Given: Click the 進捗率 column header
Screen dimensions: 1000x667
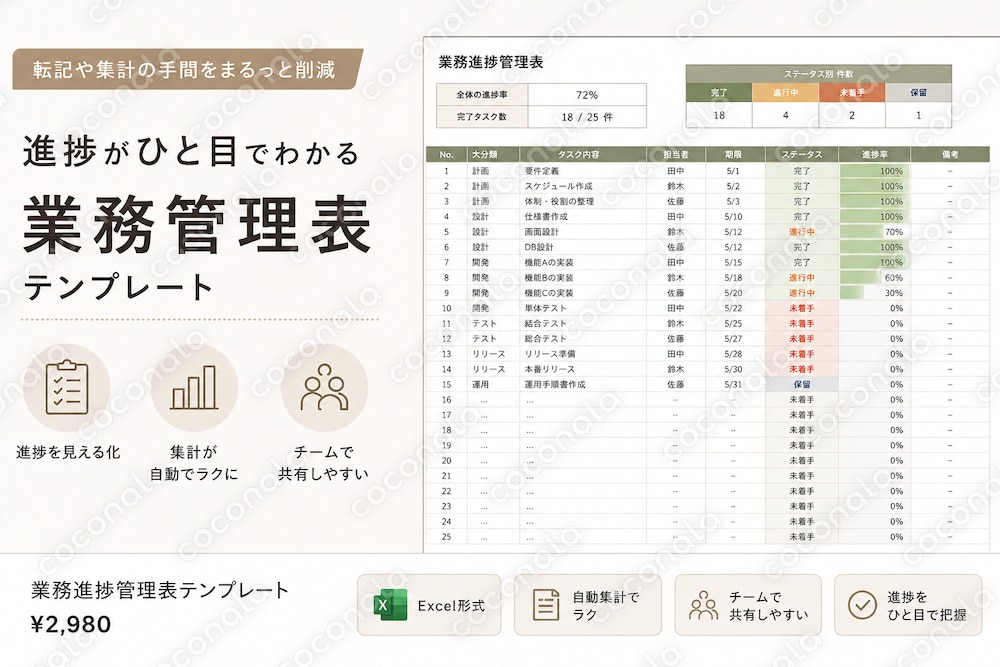Looking at the screenshot, I should coord(874,154).
